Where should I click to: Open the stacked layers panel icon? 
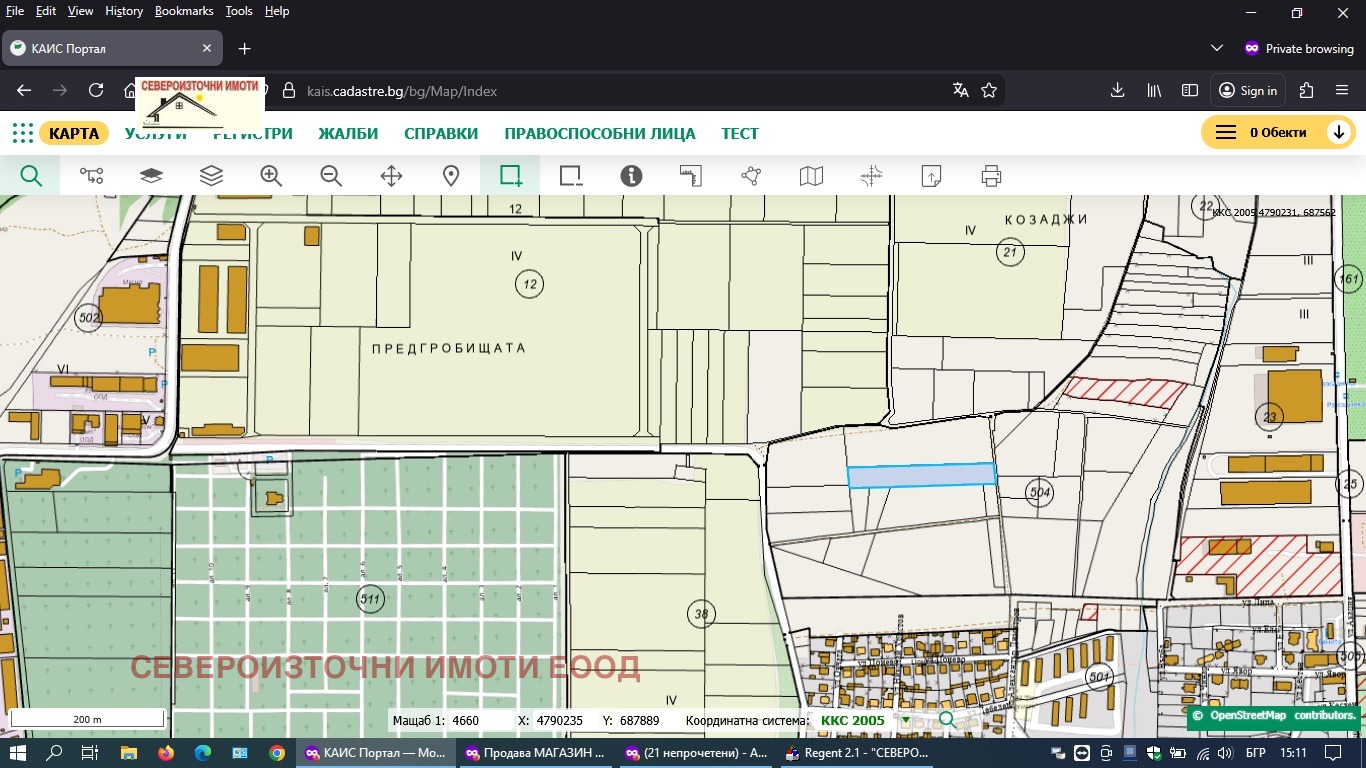tap(211, 176)
